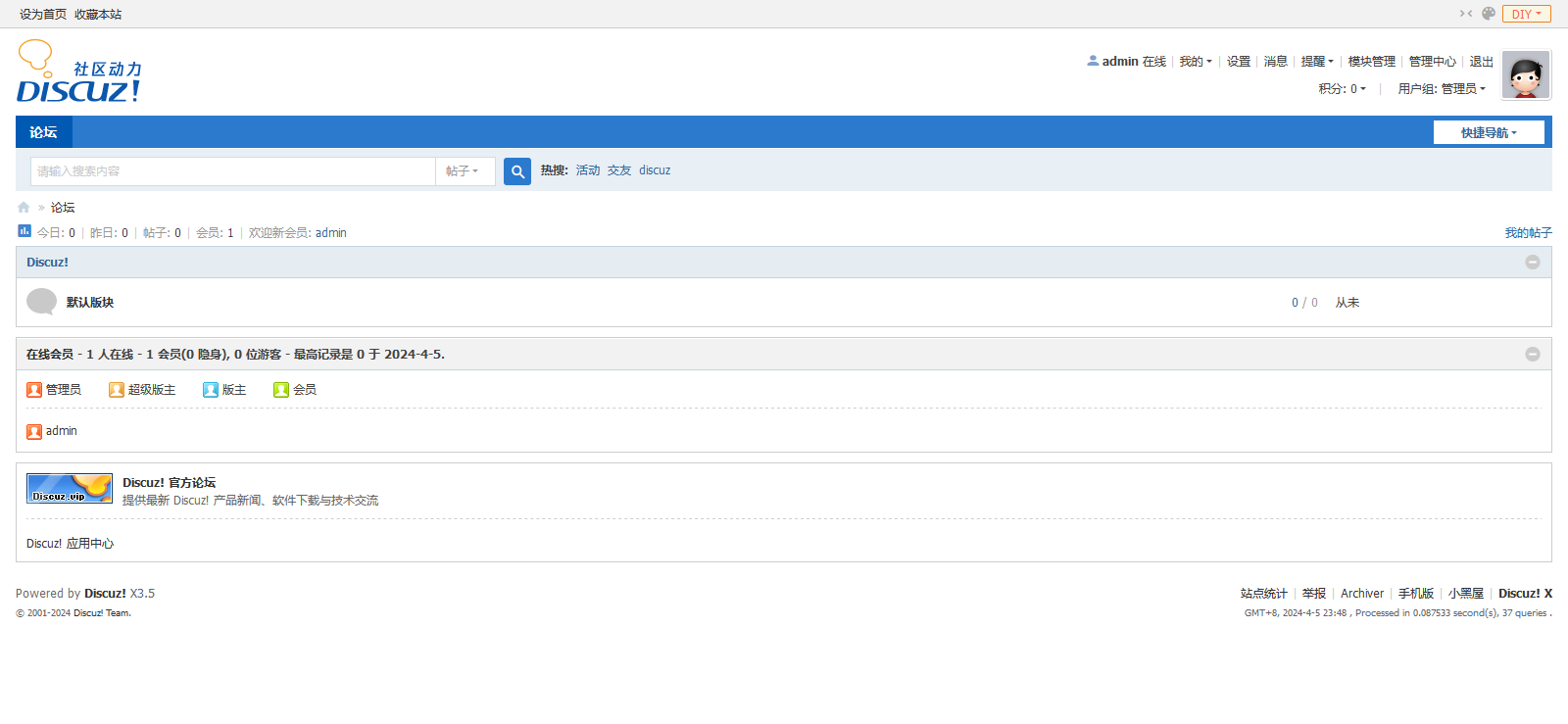Screen dimensions: 1568x724
Task: Click the 版主 legend icon
Action: [211, 390]
